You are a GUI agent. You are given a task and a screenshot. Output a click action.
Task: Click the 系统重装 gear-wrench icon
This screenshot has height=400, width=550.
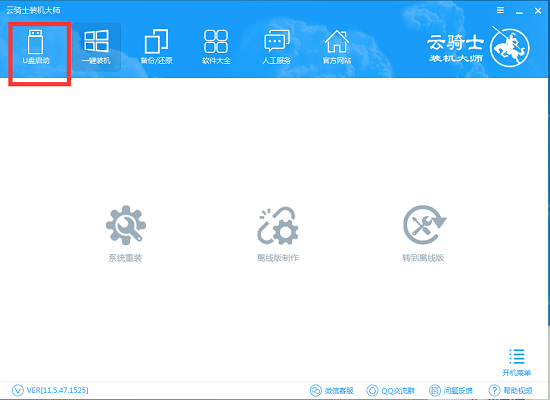point(126,225)
